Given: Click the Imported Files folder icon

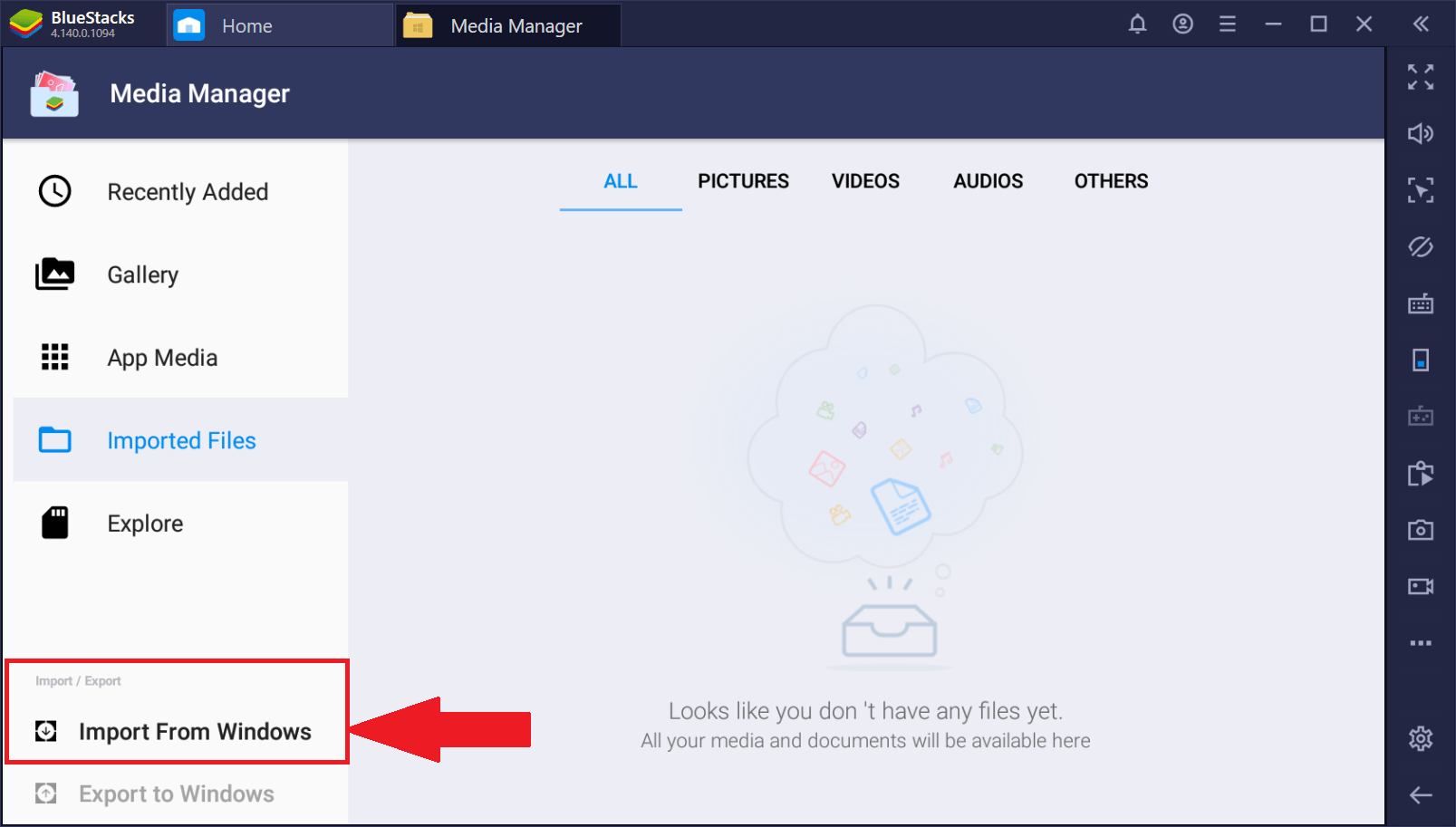Looking at the screenshot, I should coord(54,440).
